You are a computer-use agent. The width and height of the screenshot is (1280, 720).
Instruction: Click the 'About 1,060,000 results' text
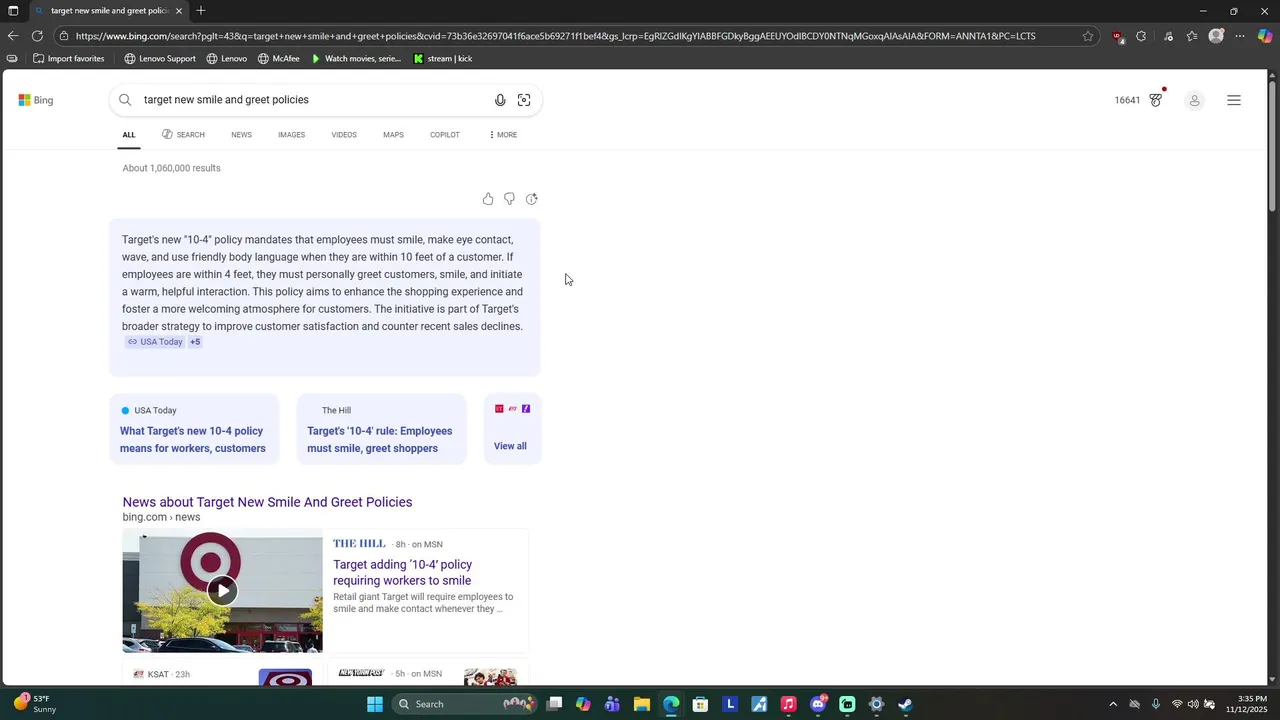171,168
